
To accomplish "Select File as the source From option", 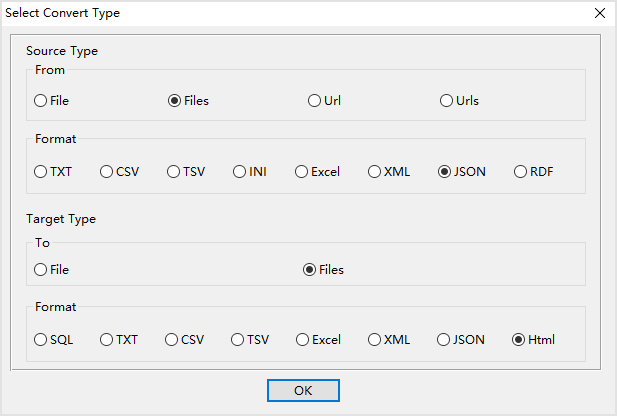I will pos(41,101).
